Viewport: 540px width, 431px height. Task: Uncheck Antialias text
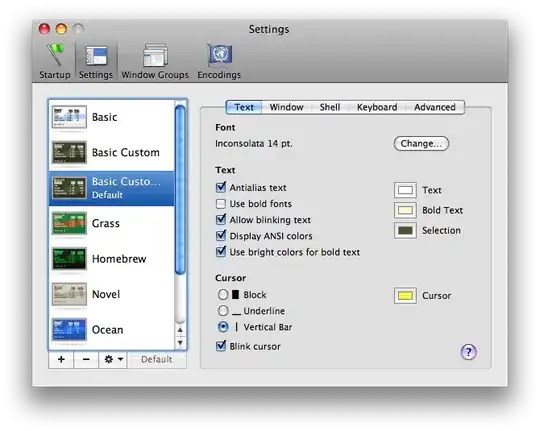pyautogui.click(x=221, y=187)
